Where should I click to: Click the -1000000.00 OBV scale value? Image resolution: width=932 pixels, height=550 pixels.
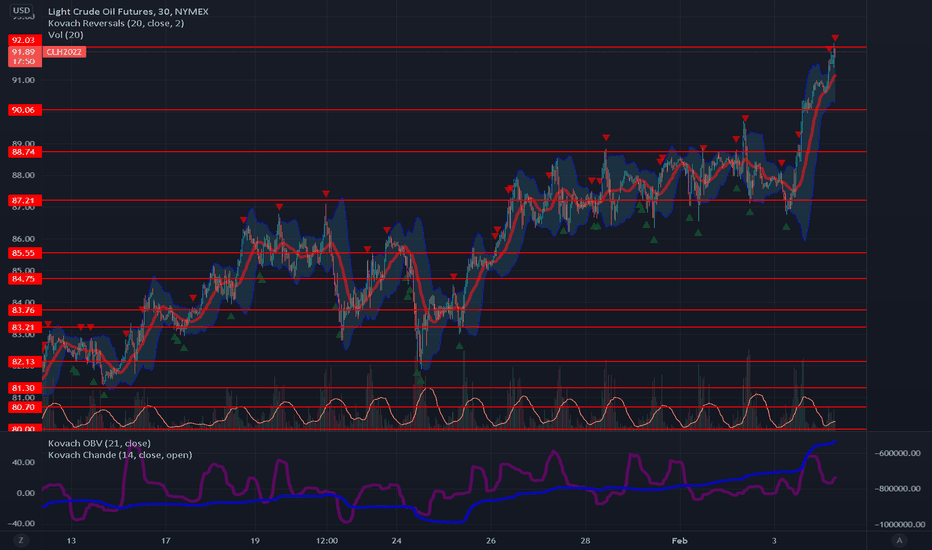pyautogui.click(x=898, y=524)
